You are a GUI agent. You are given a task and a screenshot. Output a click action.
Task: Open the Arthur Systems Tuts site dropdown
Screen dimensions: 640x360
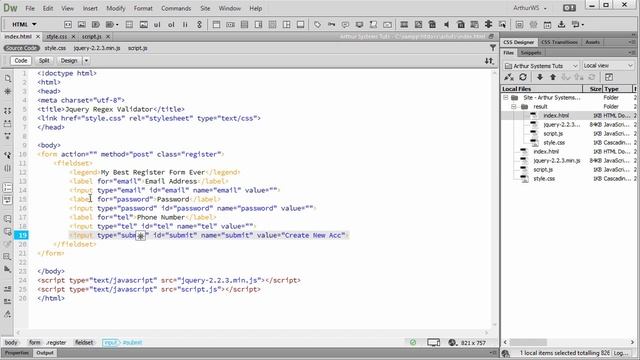click(541, 66)
